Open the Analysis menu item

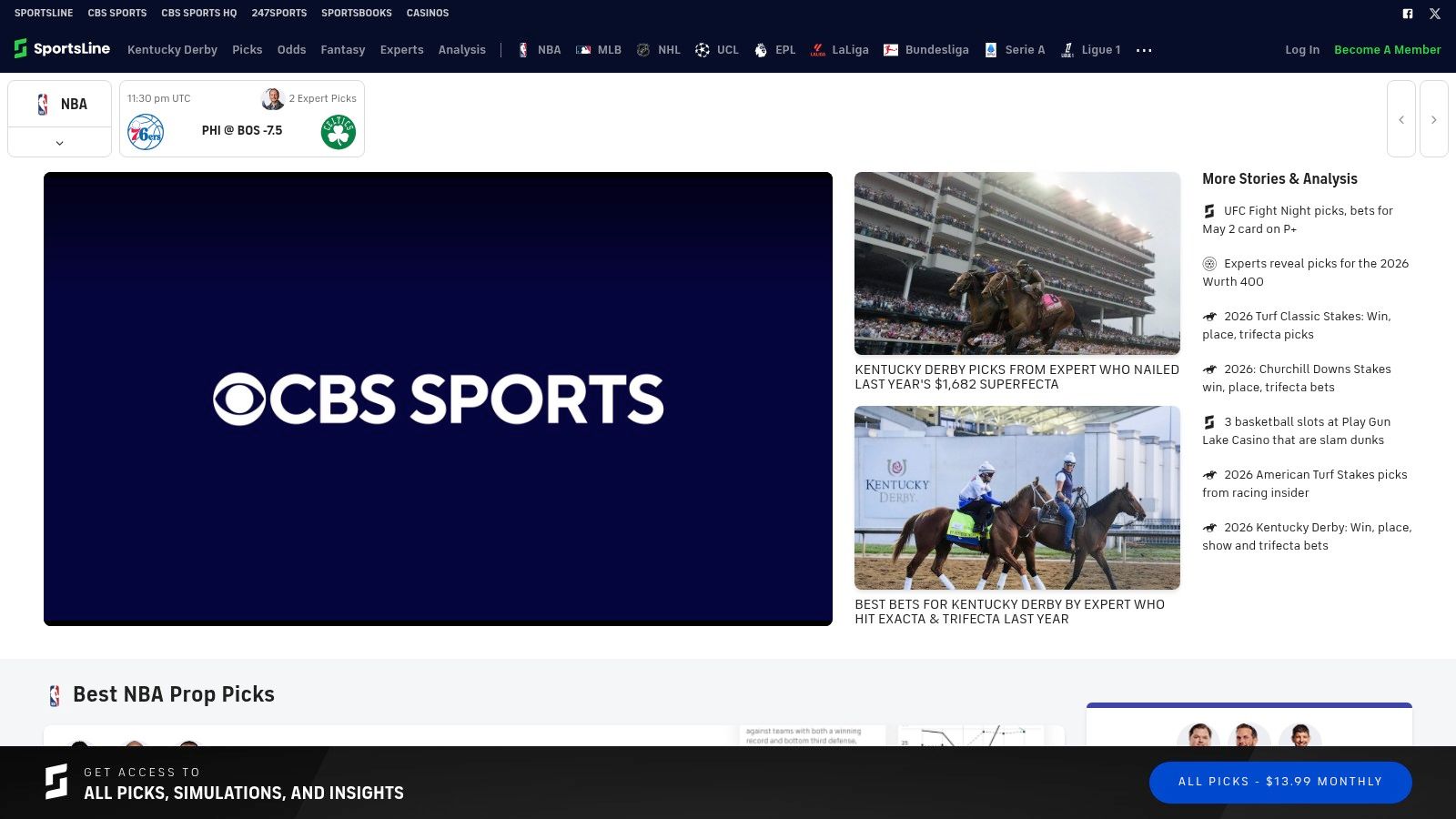461,50
